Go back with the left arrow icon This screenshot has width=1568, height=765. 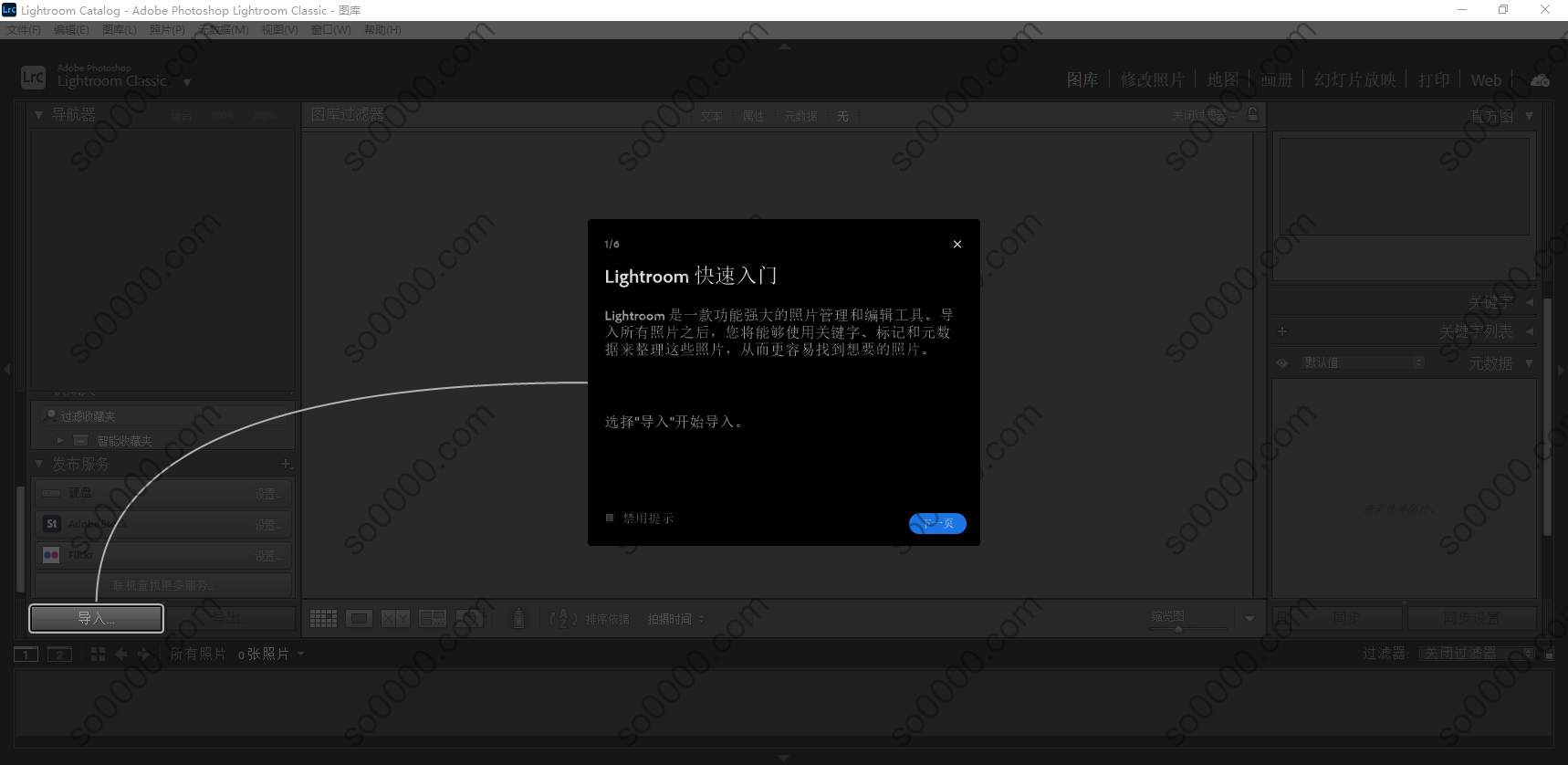[x=120, y=654]
